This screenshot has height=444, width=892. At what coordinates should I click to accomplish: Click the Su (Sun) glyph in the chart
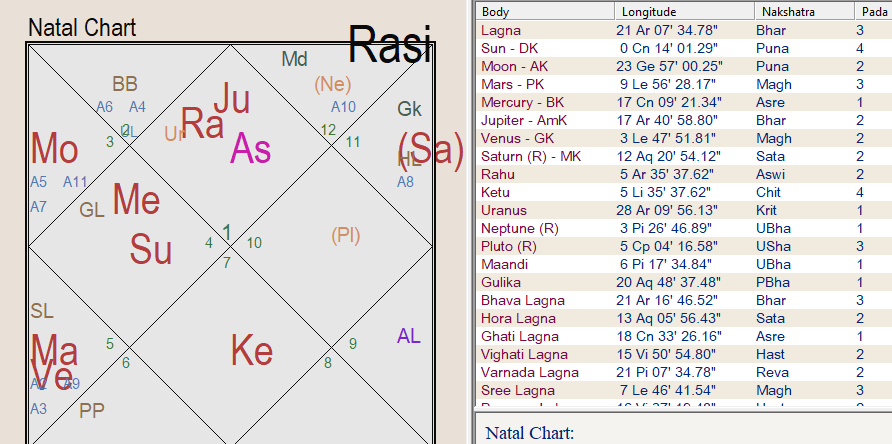pyautogui.click(x=151, y=249)
